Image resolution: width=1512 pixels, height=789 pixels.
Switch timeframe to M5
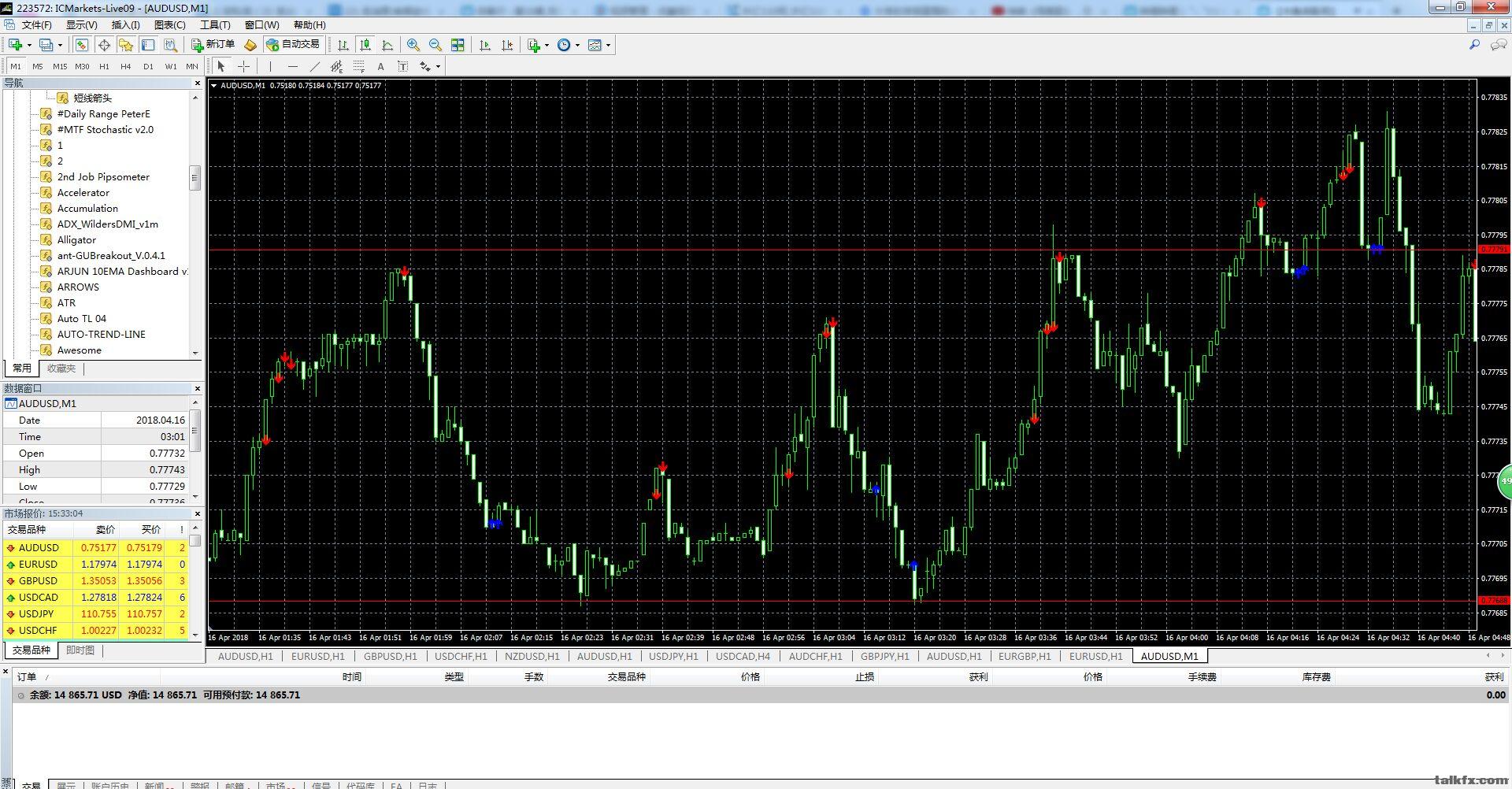pos(38,66)
